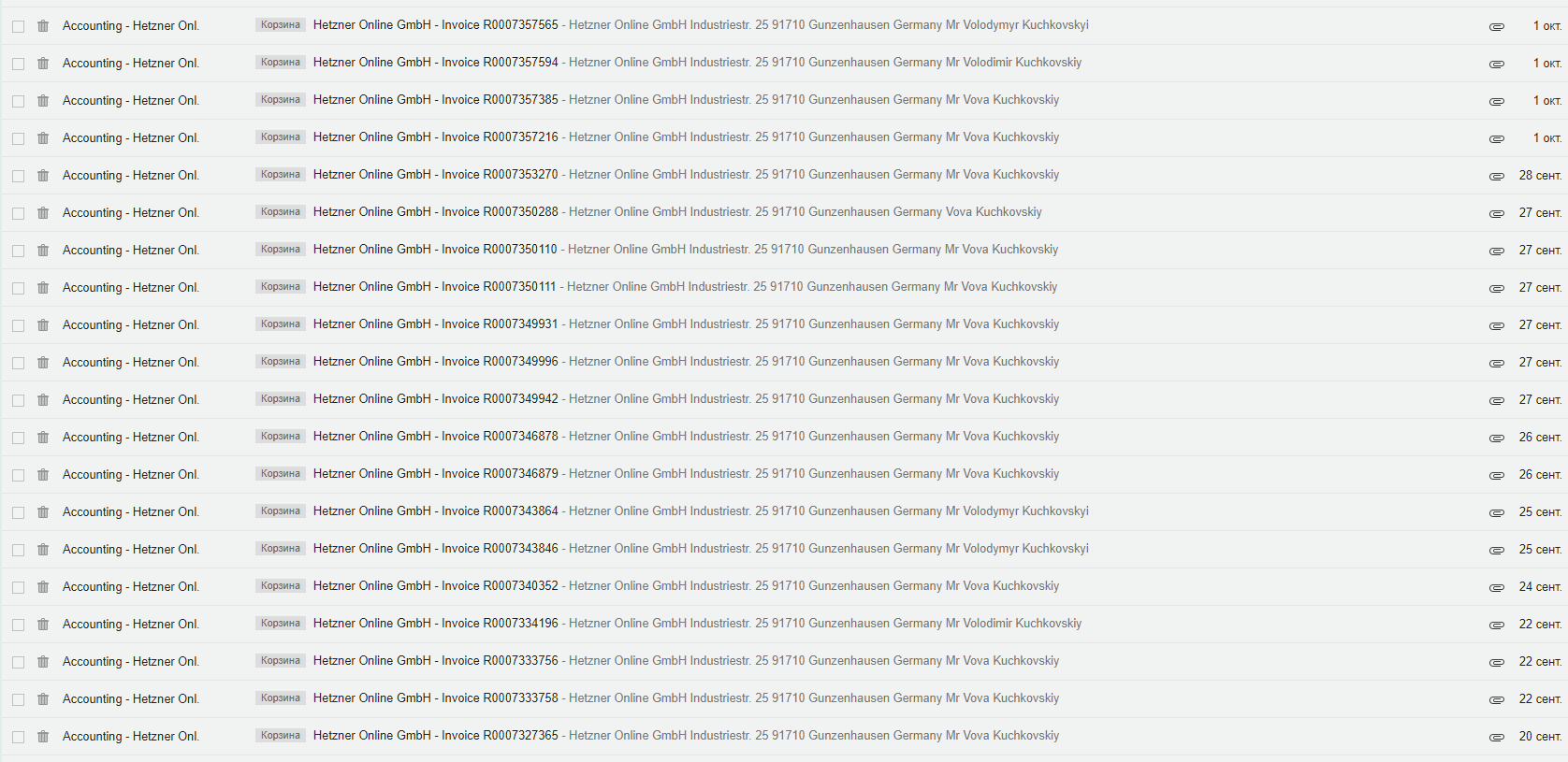Click trash icon for invoice R0007333758

coord(43,699)
